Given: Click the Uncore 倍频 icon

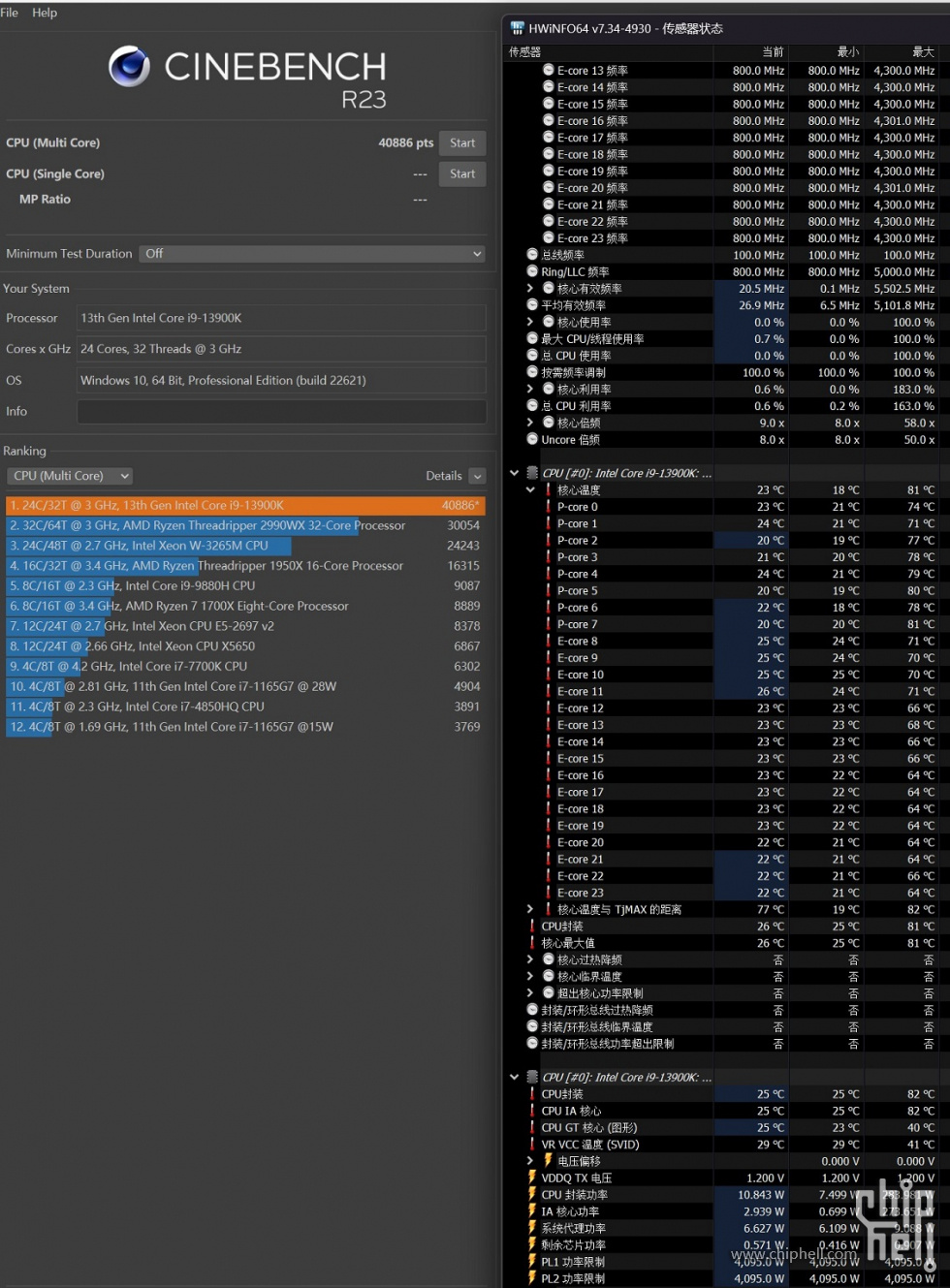Looking at the screenshot, I should [532, 440].
